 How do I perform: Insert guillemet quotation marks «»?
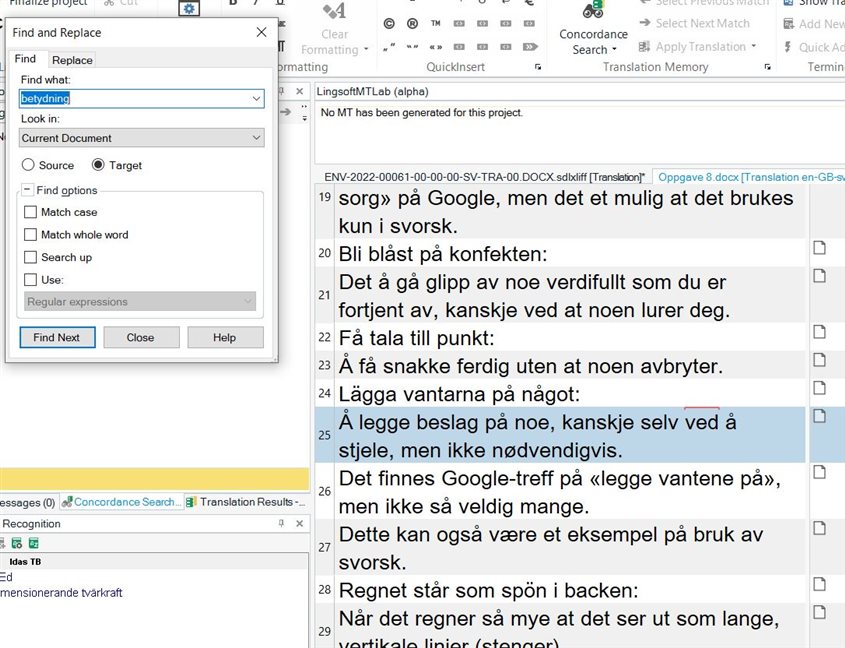click(x=435, y=47)
